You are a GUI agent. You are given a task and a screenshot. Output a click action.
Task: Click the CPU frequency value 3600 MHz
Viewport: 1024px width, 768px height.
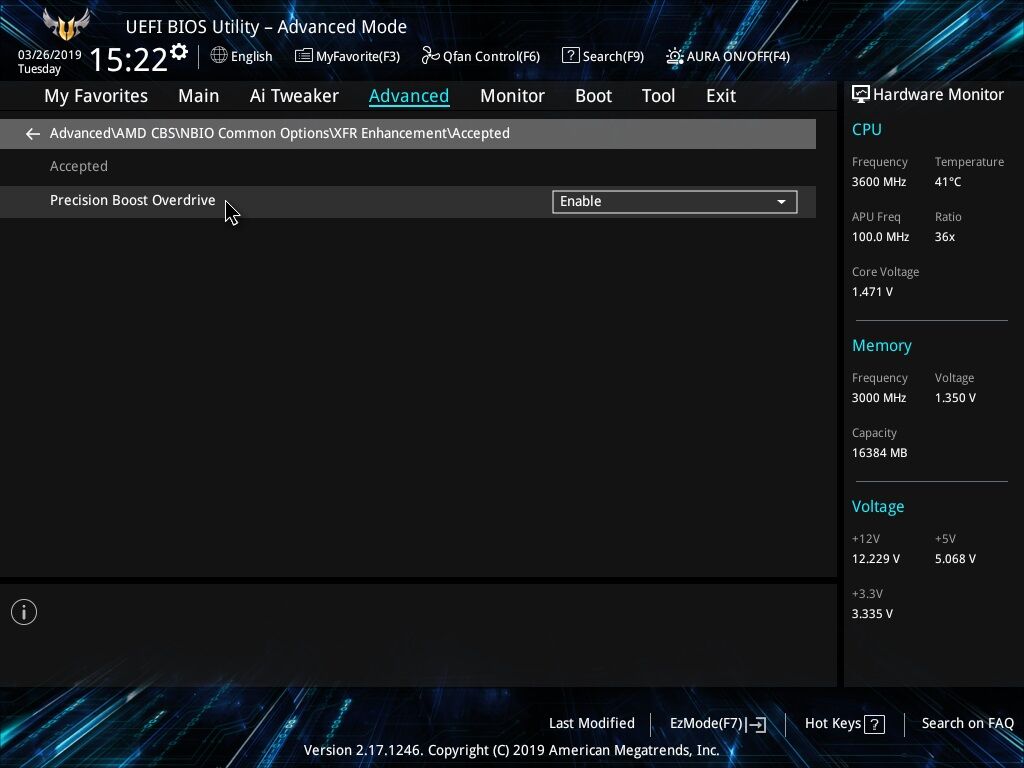(x=879, y=182)
